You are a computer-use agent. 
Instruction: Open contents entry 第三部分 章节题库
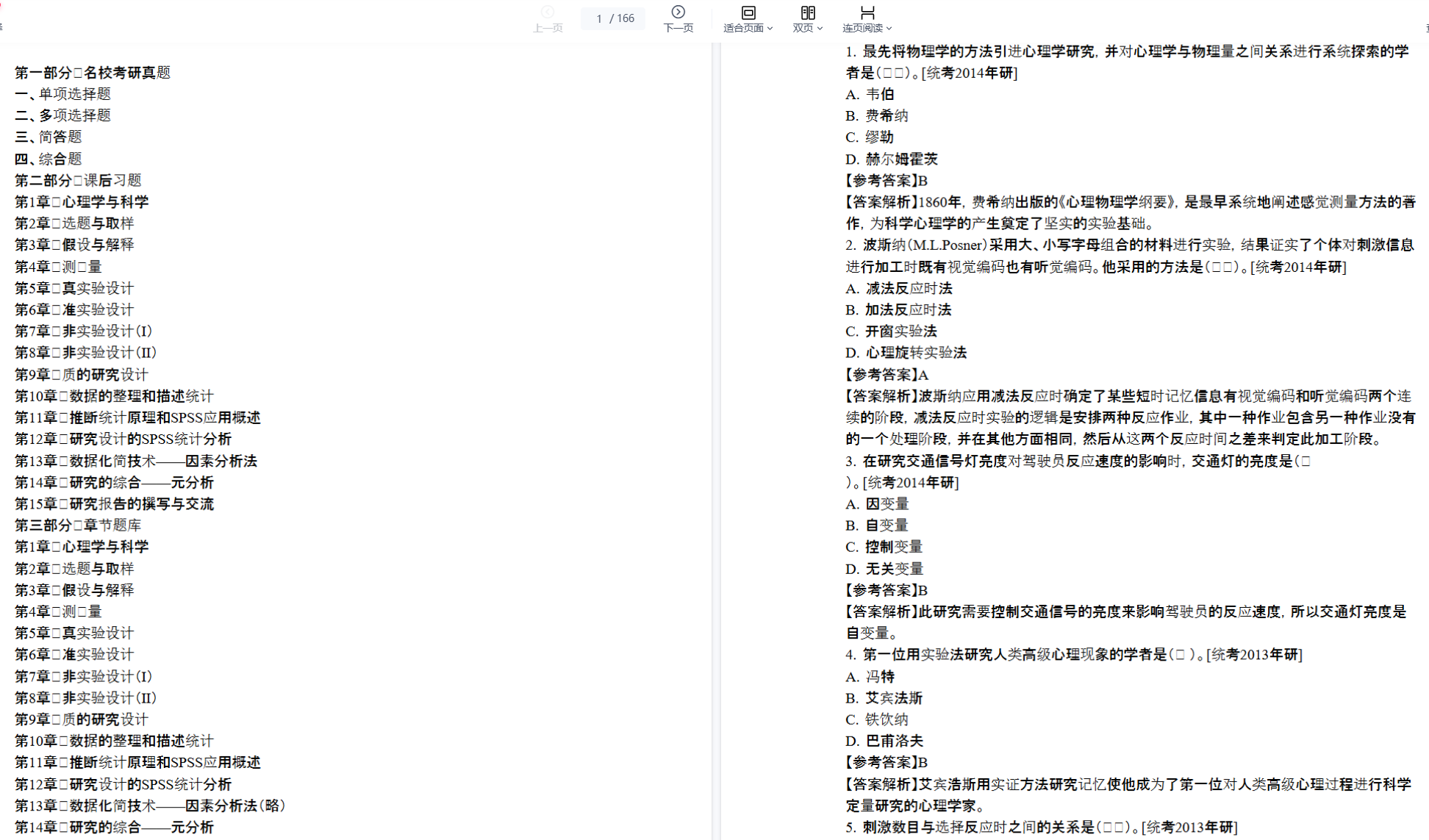78,525
